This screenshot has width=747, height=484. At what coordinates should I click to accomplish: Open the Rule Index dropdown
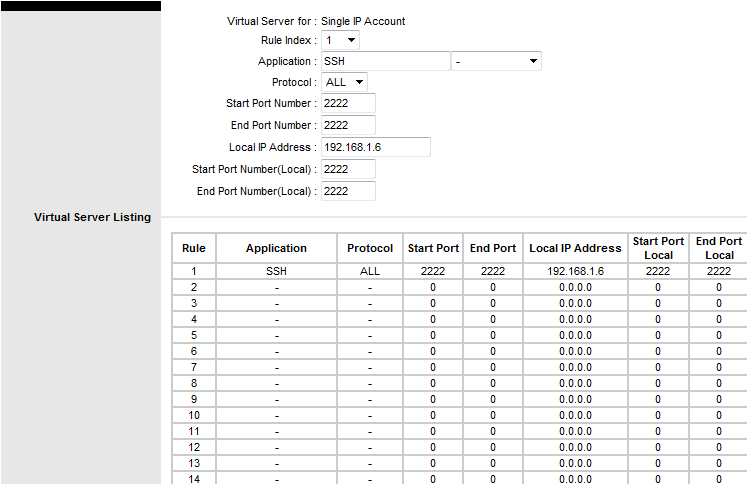point(340,40)
